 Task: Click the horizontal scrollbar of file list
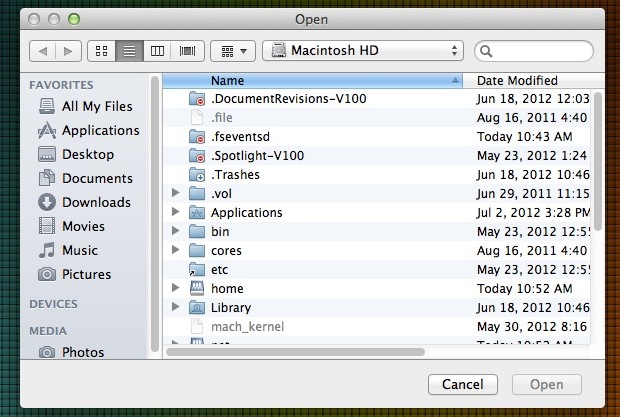point(295,352)
